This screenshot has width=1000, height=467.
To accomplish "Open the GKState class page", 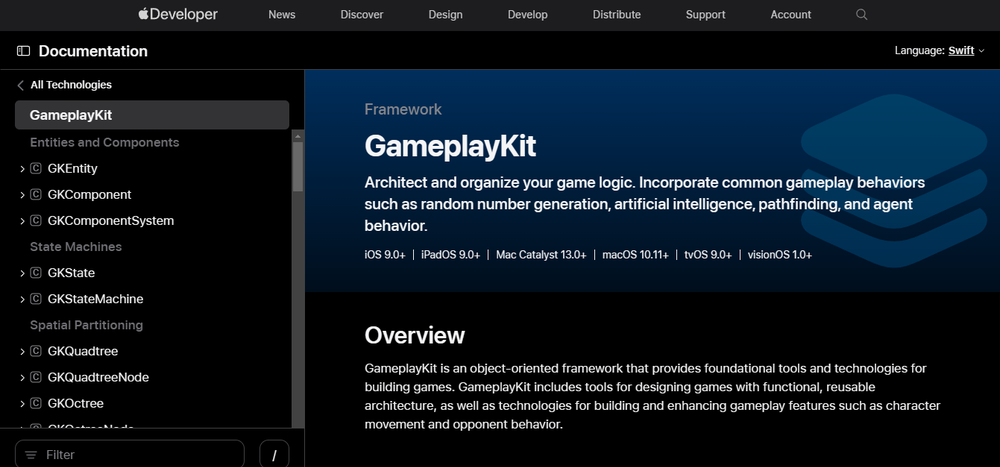I will point(71,273).
